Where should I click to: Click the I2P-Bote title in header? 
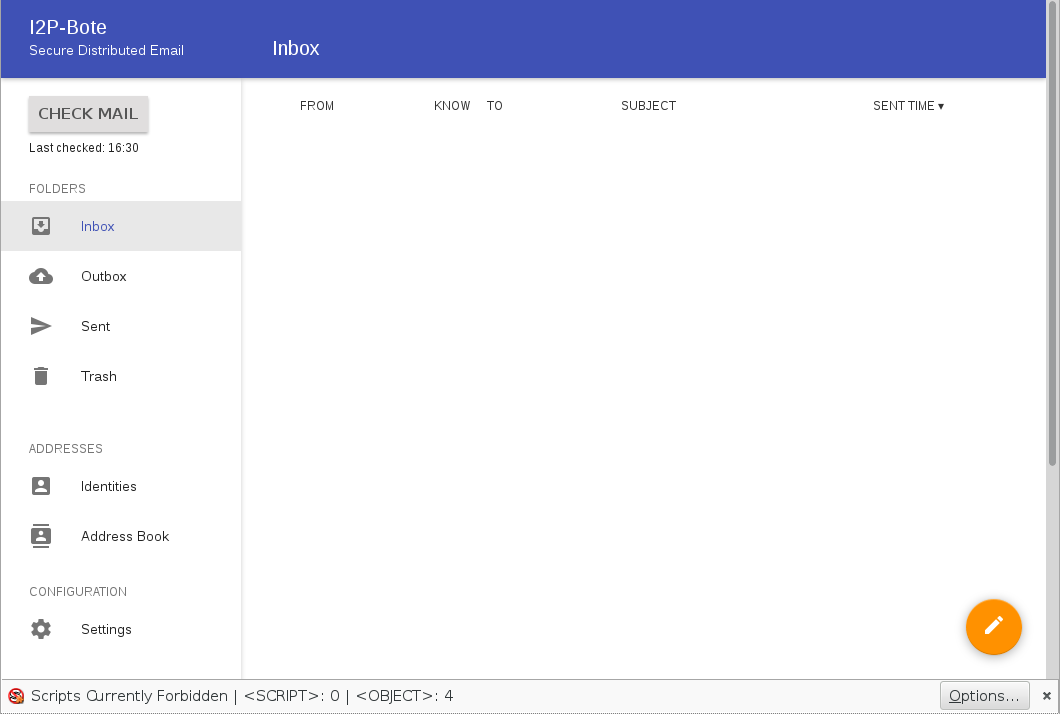coord(68,27)
